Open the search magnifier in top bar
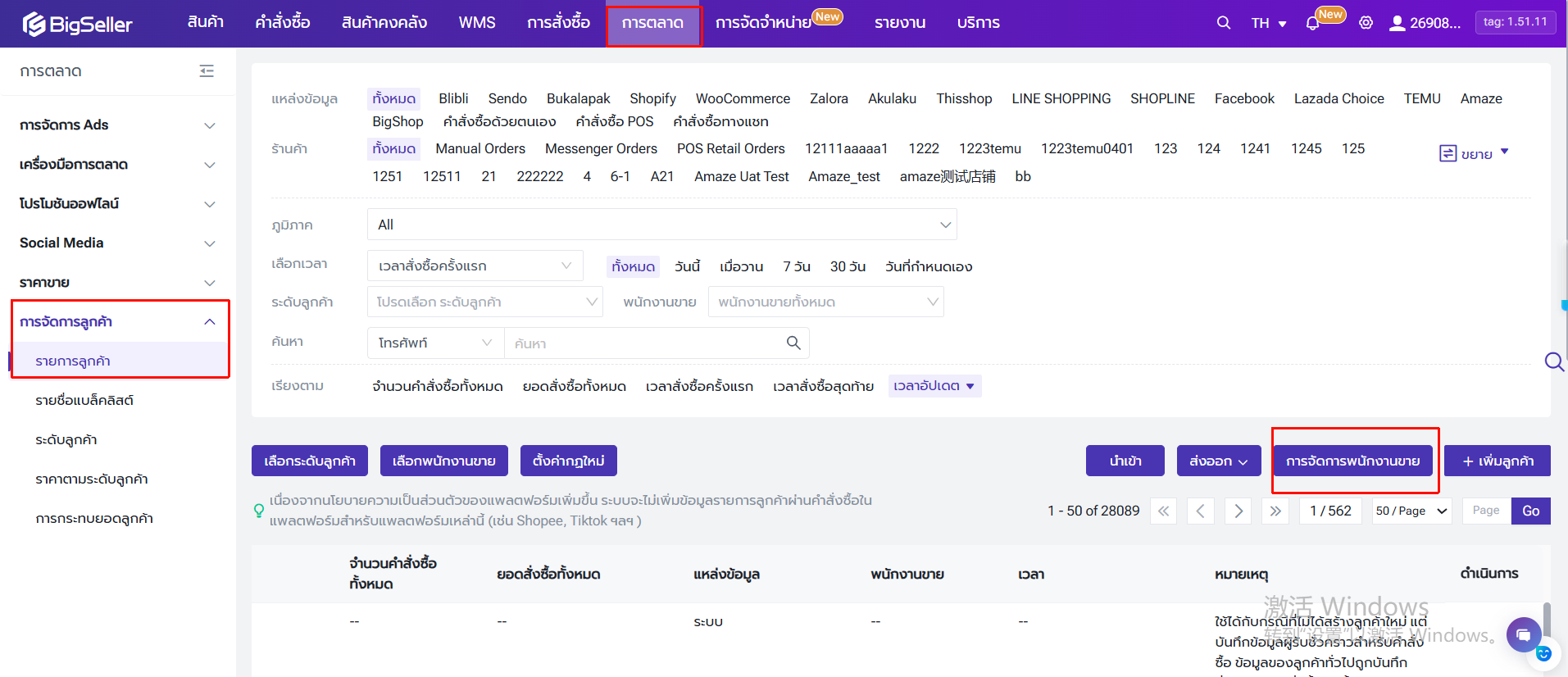Image resolution: width=1568 pixels, height=677 pixels. pyautogui.click(x=1223, y=23)
